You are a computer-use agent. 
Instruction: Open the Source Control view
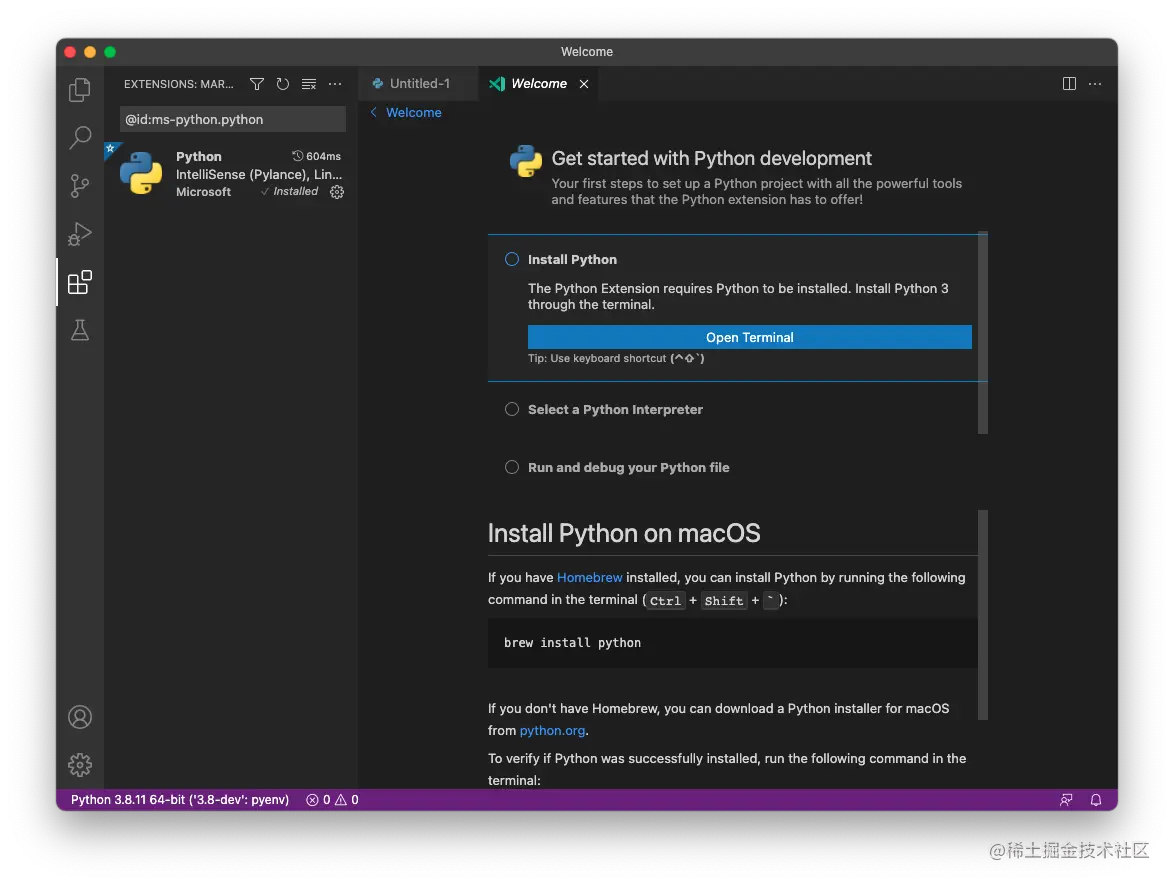[x=79, y=186]
